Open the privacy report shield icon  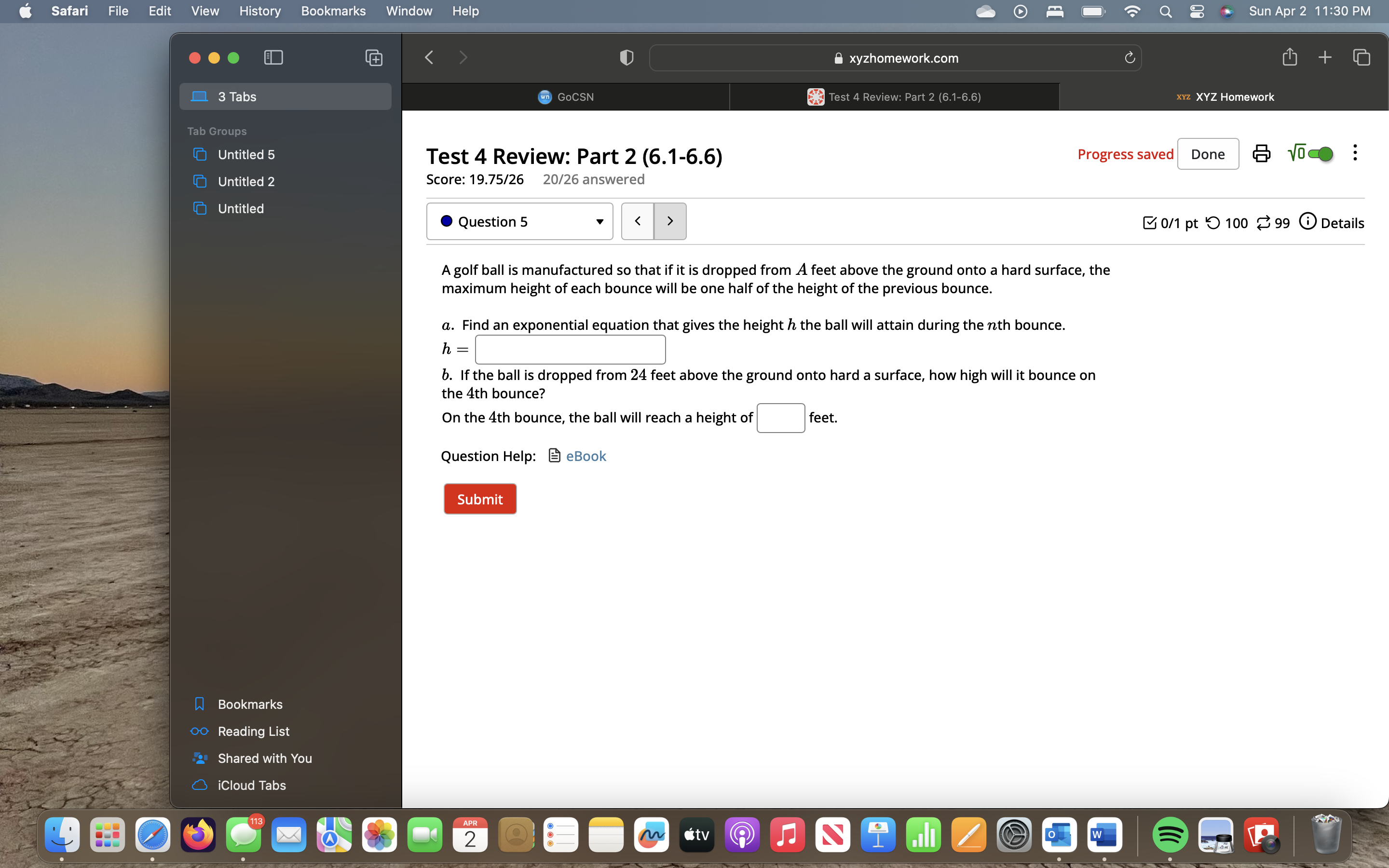pos(626,57)
